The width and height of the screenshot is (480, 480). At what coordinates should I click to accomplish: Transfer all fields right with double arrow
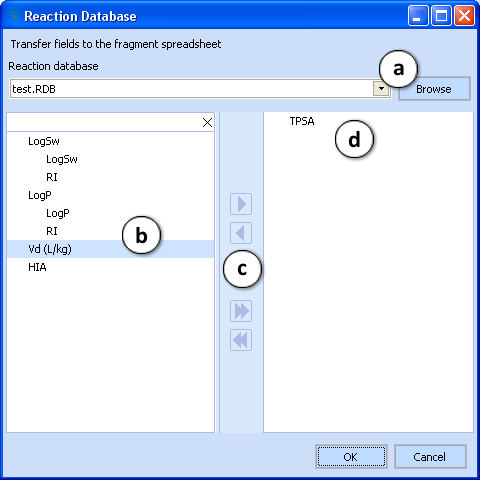241,311
